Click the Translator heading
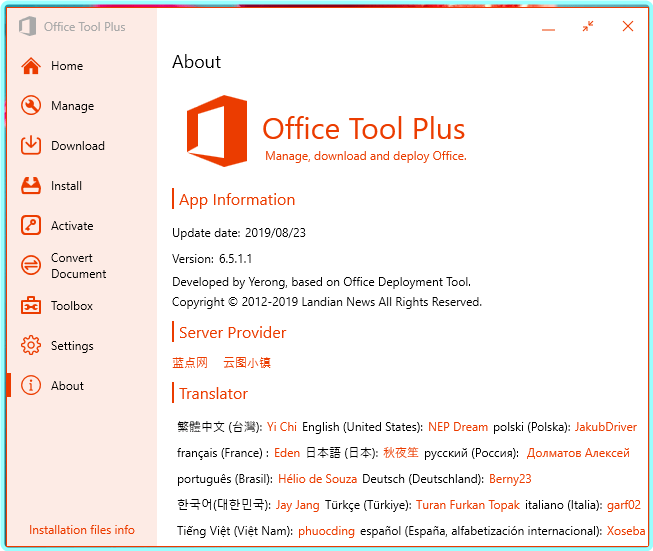This screenshot has width=653, height=551. tap(213, 394)
